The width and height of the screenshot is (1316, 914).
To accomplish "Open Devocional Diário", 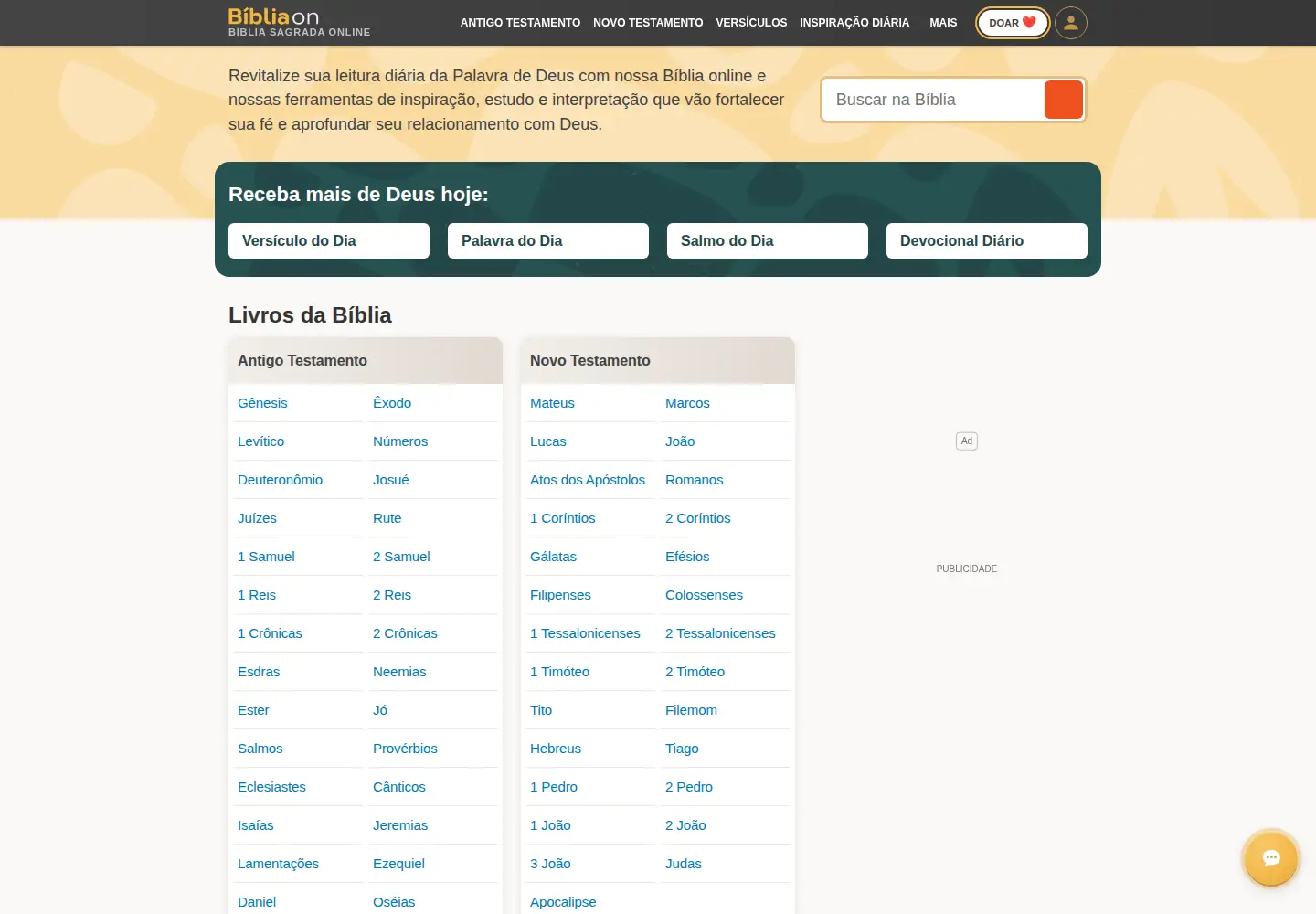I will (x=987, y=240).
